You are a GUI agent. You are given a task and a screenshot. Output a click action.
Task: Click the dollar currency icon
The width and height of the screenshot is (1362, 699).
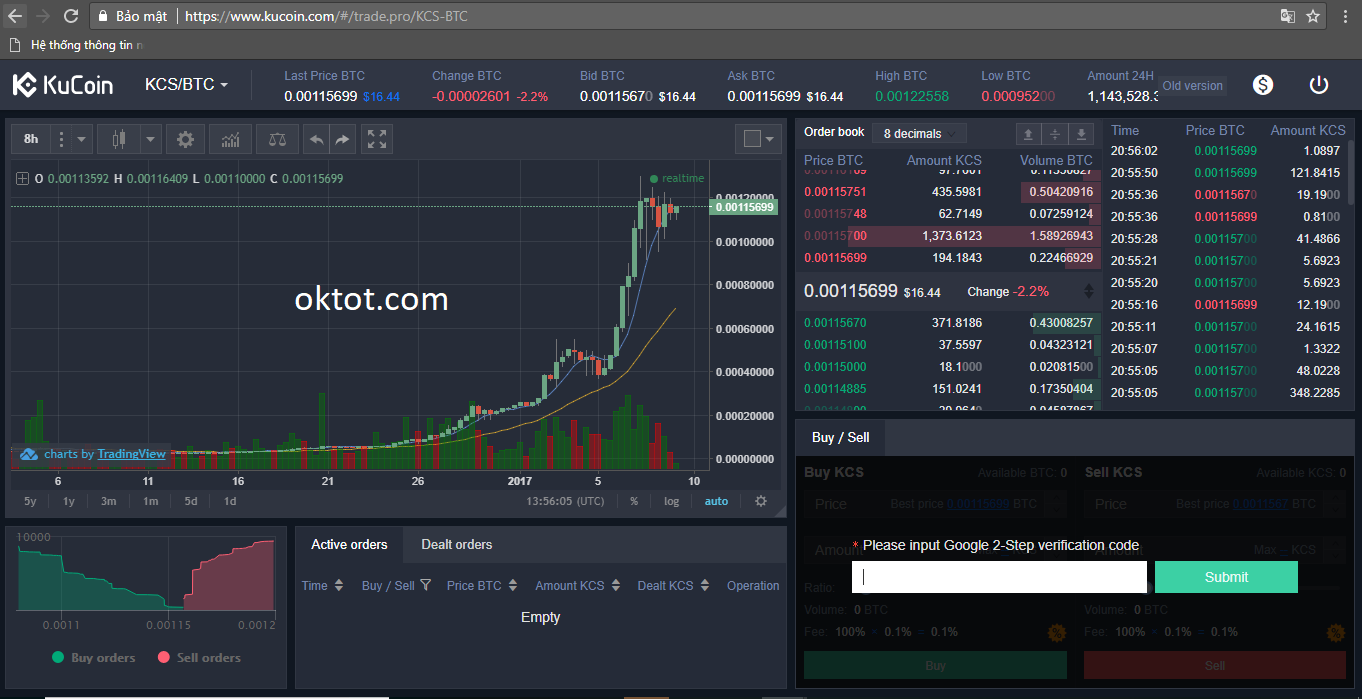(x=1263, y=85)
